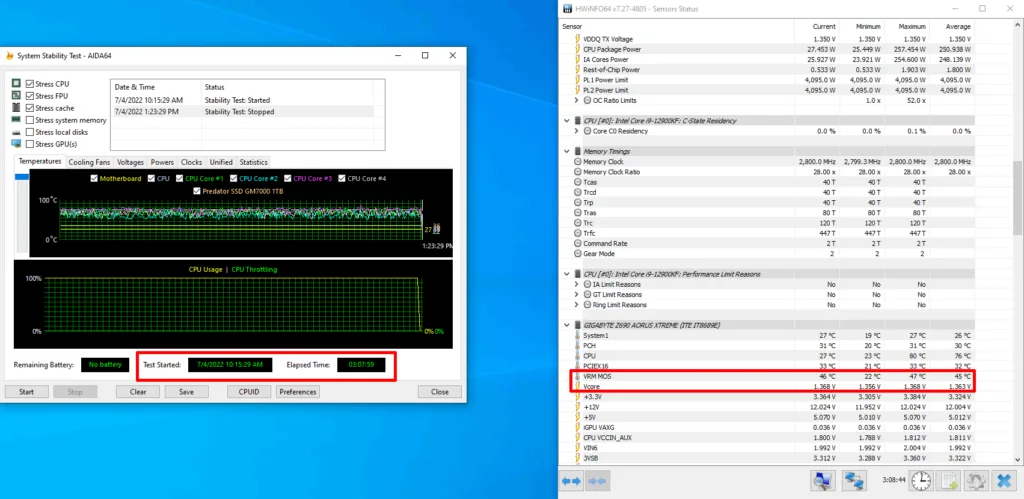Open the monitor magnifier icon in HWiNFO toolbar
Image resolution: width=1024 pixels, height=499 pixels.
(x=823, y=481)
